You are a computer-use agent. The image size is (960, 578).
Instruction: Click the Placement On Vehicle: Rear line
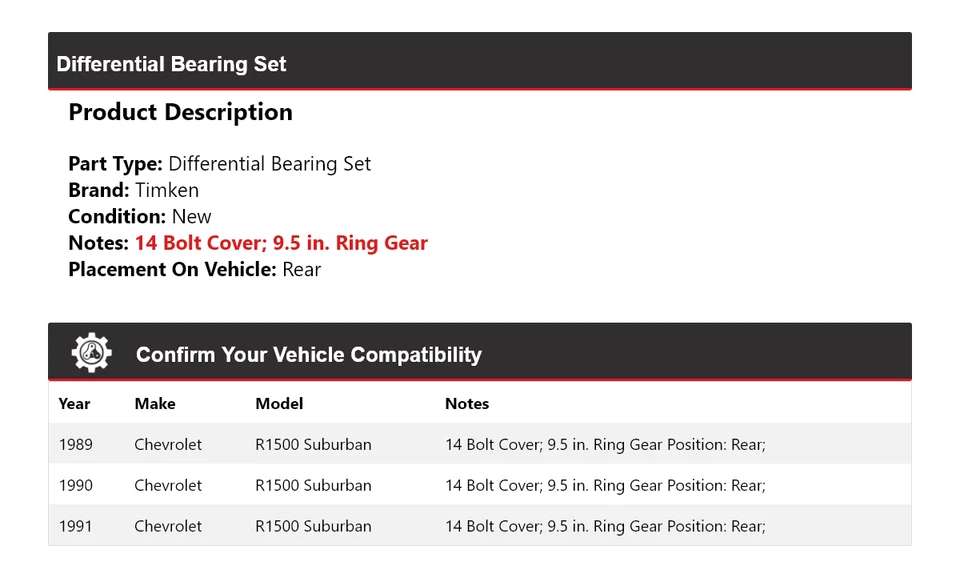(x=194, y=269)
